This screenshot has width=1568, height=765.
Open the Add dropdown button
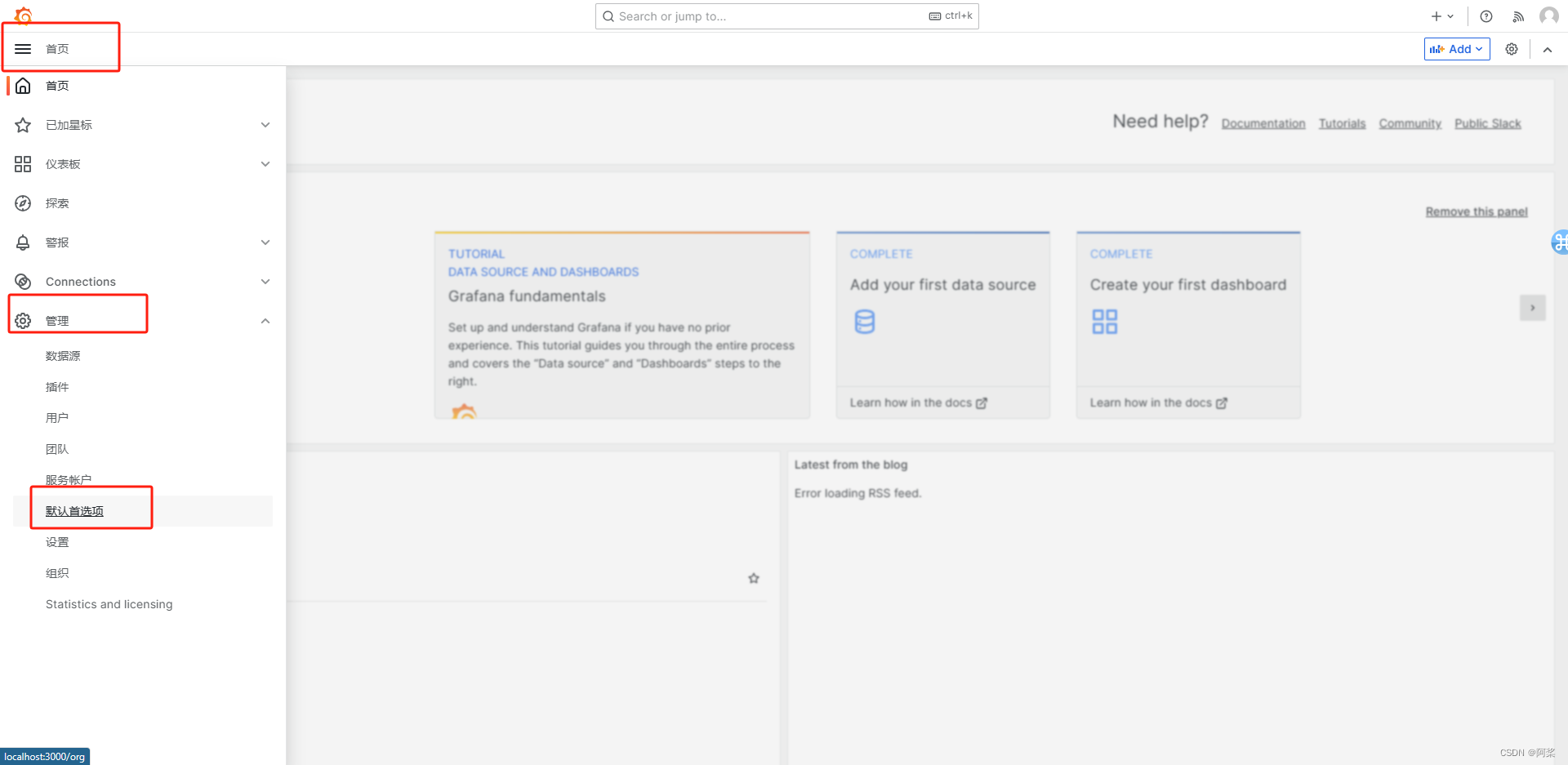(x=1457, y=49)
